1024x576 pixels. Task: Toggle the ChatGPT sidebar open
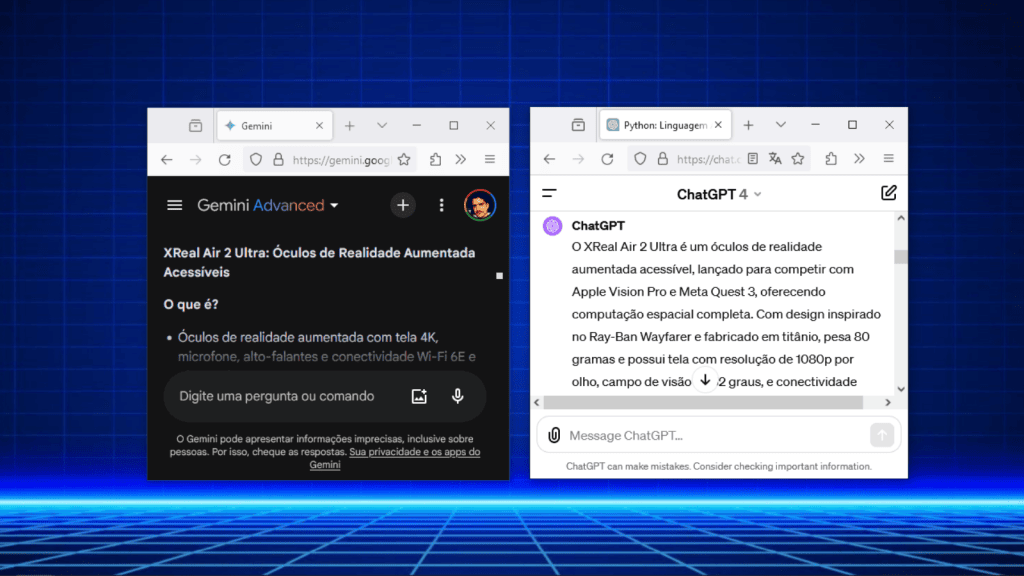click(549, 193)
